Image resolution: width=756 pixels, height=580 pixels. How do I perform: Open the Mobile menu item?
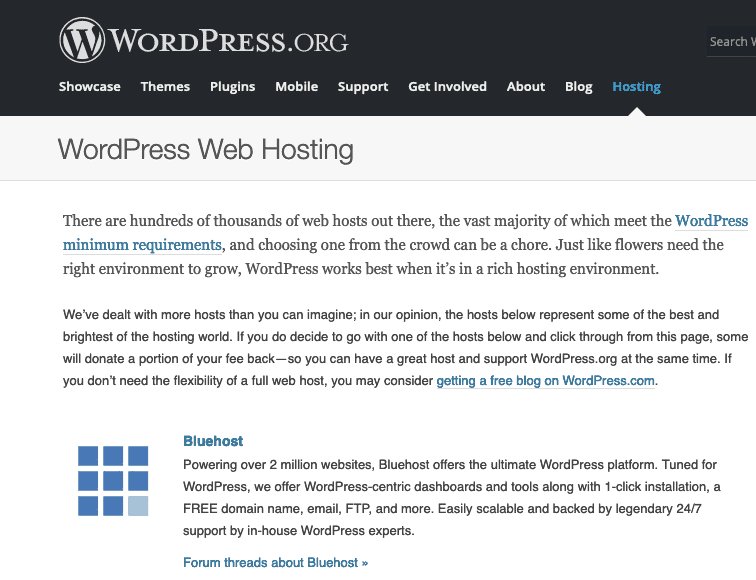tap(297, 86)
